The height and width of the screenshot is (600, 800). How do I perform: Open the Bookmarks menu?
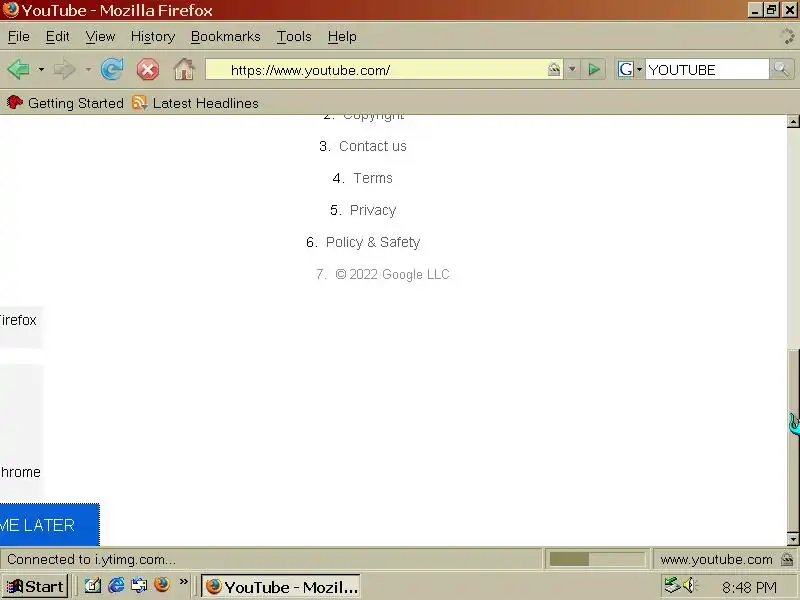226,37
